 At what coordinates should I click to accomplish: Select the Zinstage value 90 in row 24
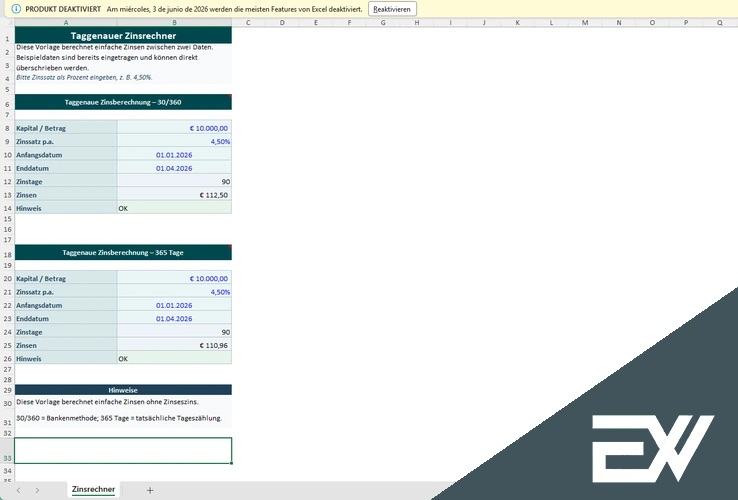point(174,332)
